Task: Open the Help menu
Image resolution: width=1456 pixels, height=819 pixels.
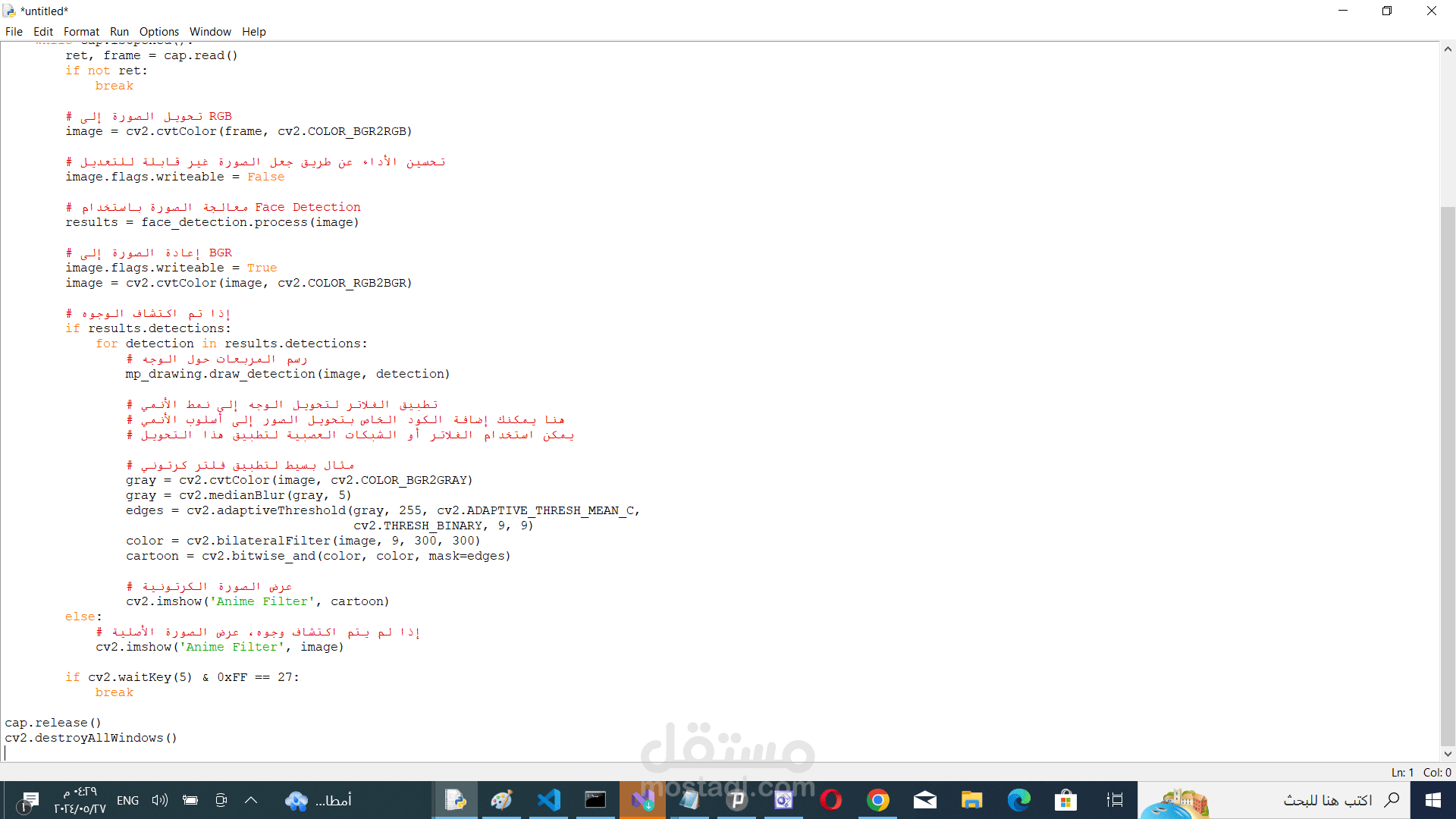Action: [254, 31]
